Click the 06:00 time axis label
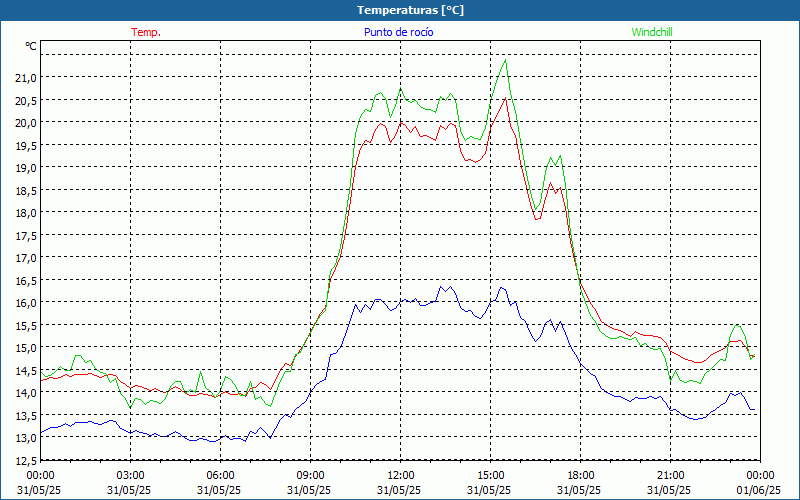Screen dimensions: 800x500 click(220, 476)
